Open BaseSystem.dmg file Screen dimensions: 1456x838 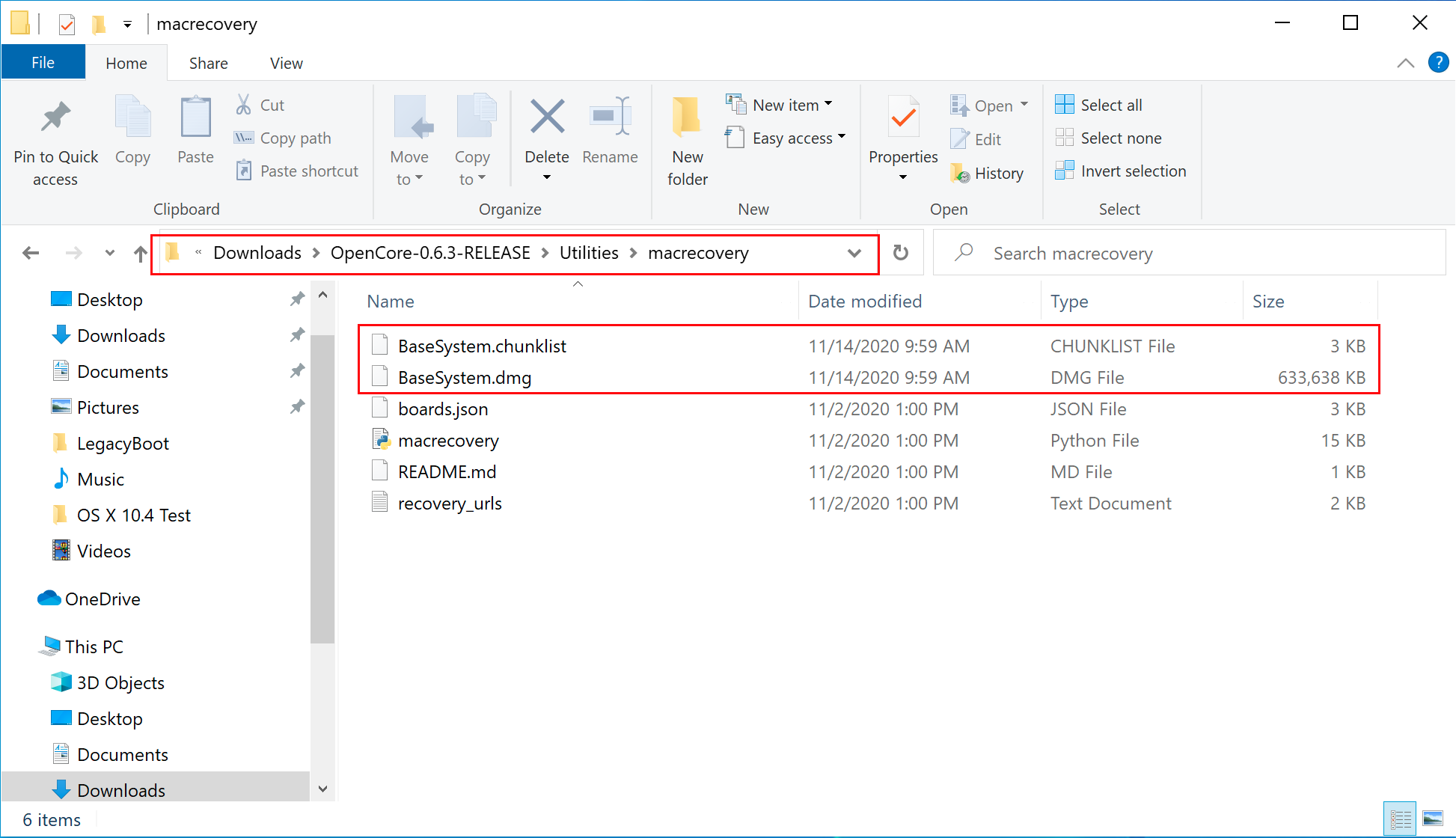click(462, 377)
